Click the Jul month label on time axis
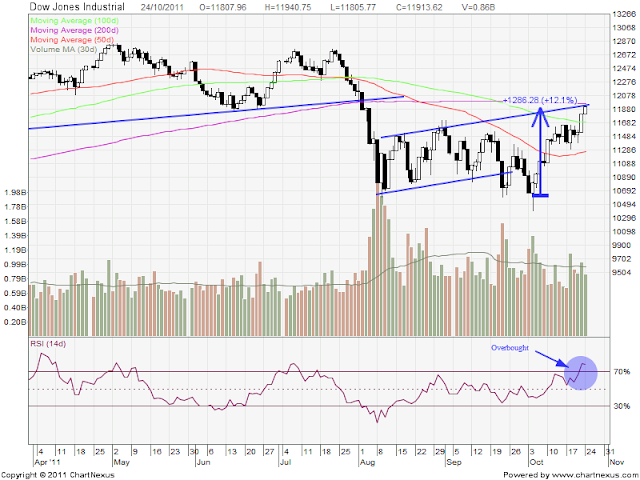Image resolution: width=640 pixels, height=480 pixels. pos(286,462)
